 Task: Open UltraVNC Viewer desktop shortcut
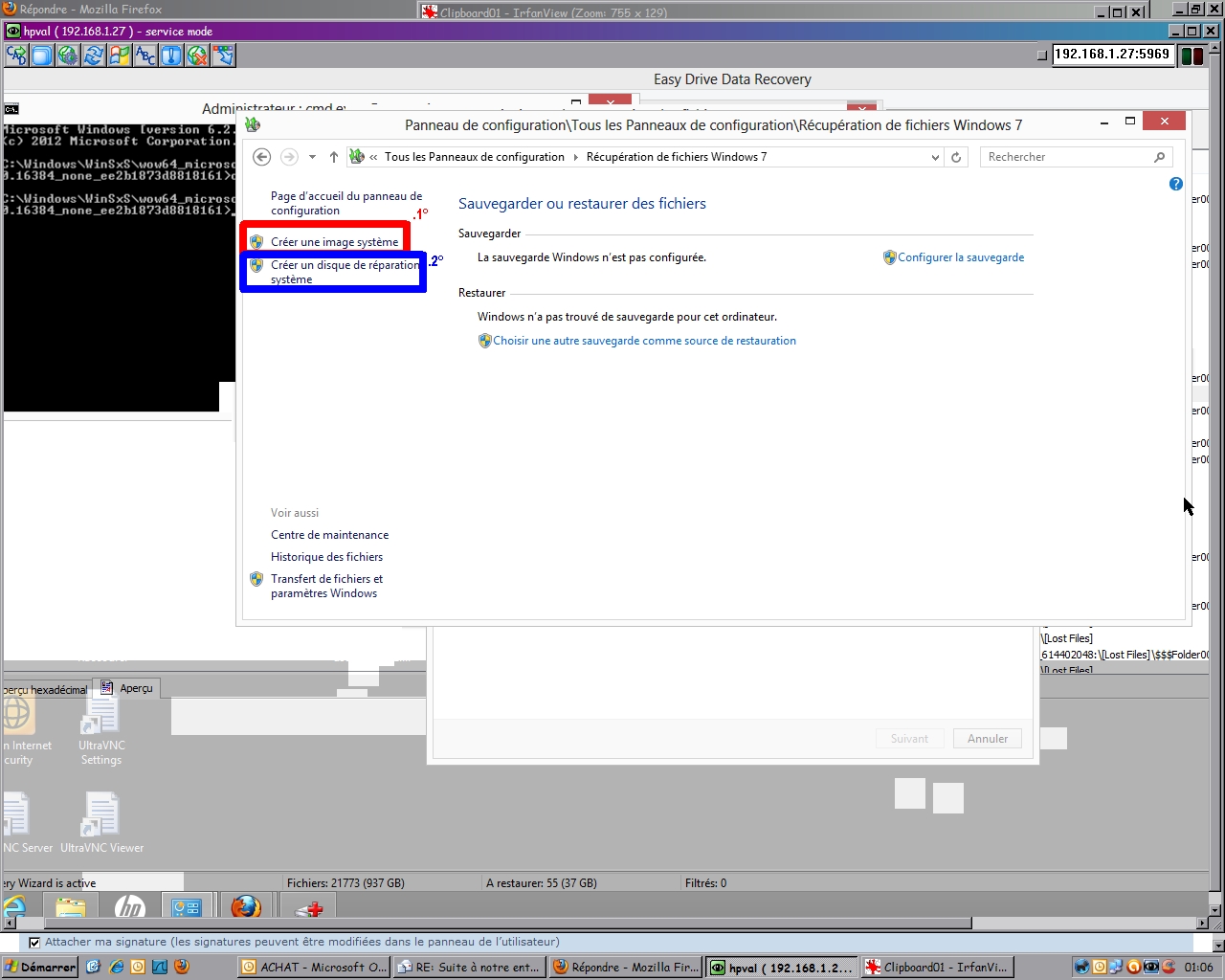(x=101, y=823)
